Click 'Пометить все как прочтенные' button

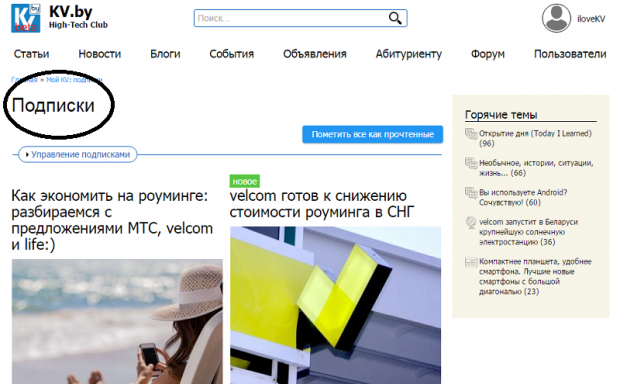pyautogui.click(x=372, y=134)
